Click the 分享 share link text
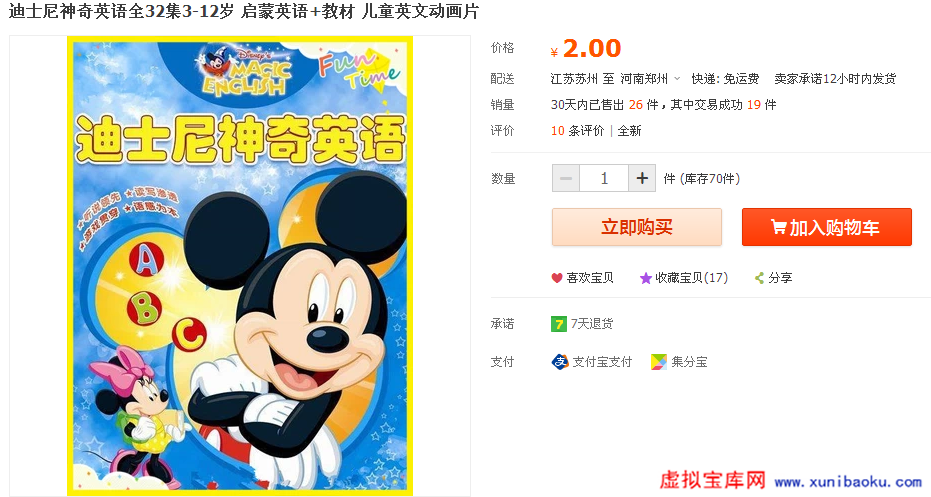931x497 pixels. coord(780,278)
